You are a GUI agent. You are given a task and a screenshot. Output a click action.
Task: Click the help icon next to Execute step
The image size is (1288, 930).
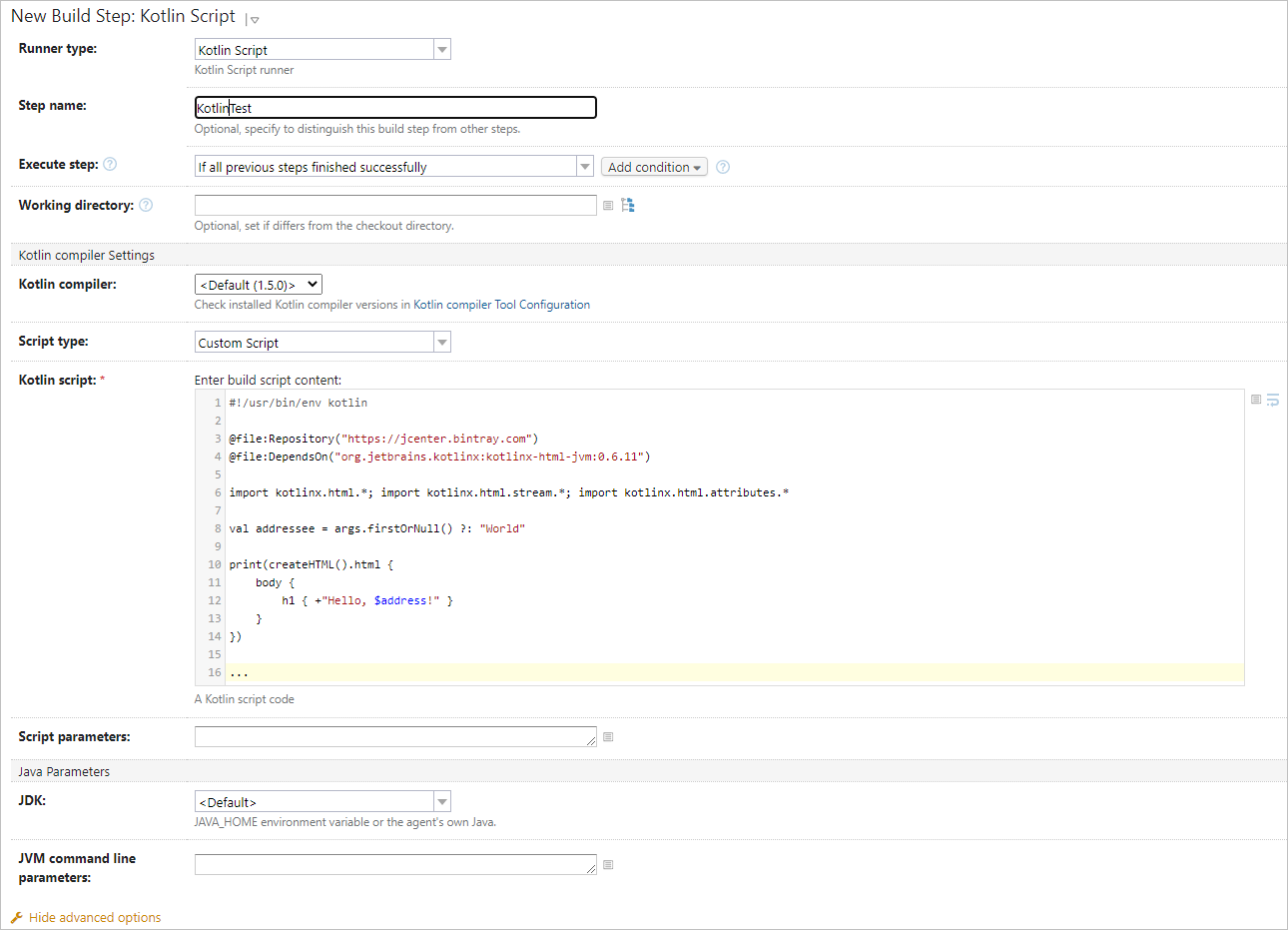110,164
